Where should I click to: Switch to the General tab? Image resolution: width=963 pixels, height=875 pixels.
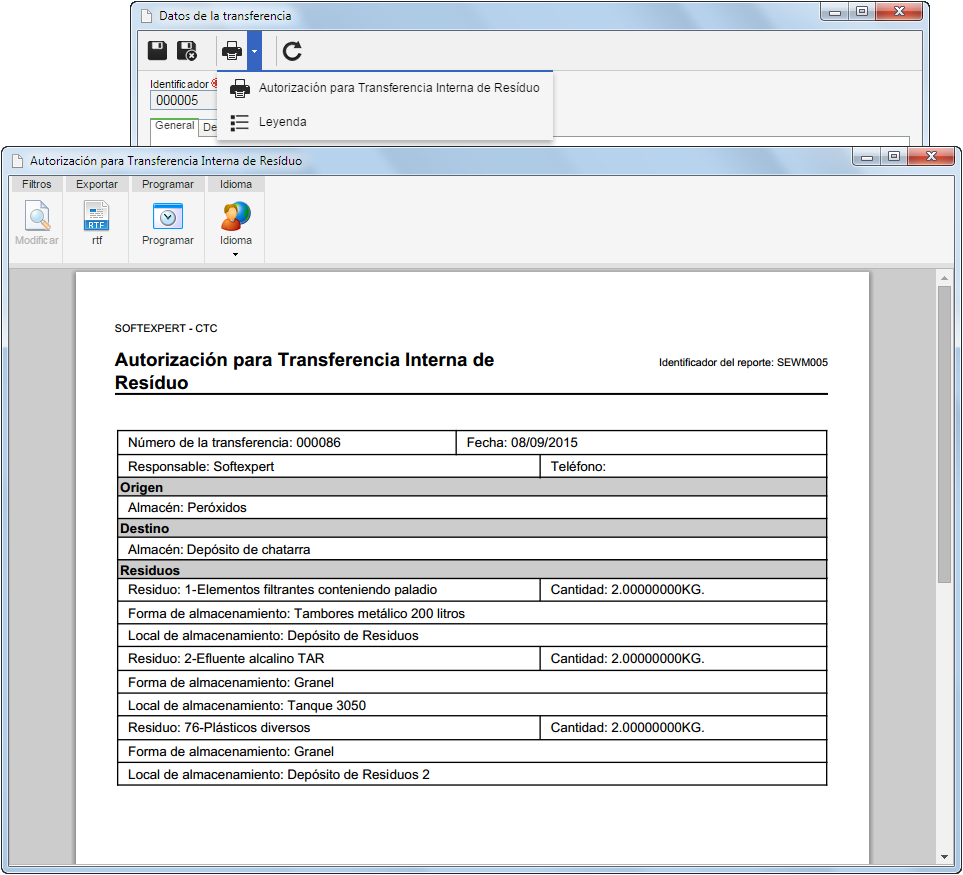[174, 125]
